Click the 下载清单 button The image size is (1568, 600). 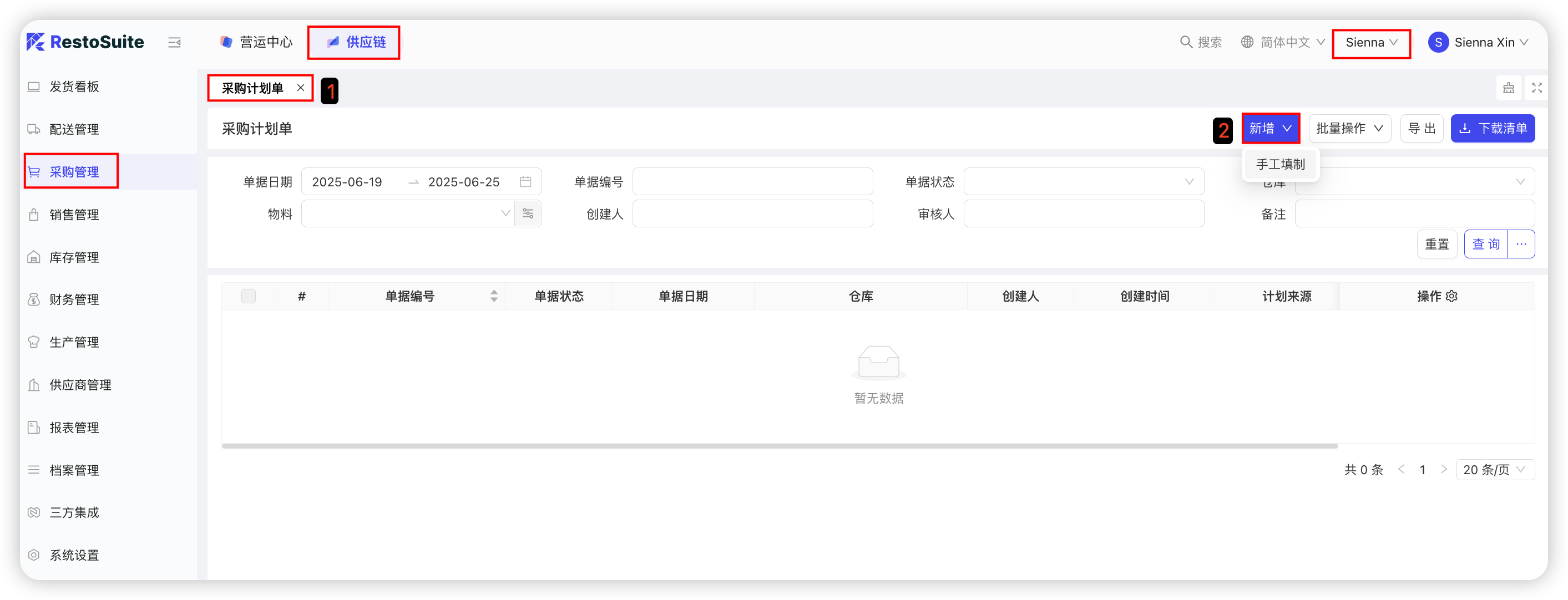[1492, 129]
